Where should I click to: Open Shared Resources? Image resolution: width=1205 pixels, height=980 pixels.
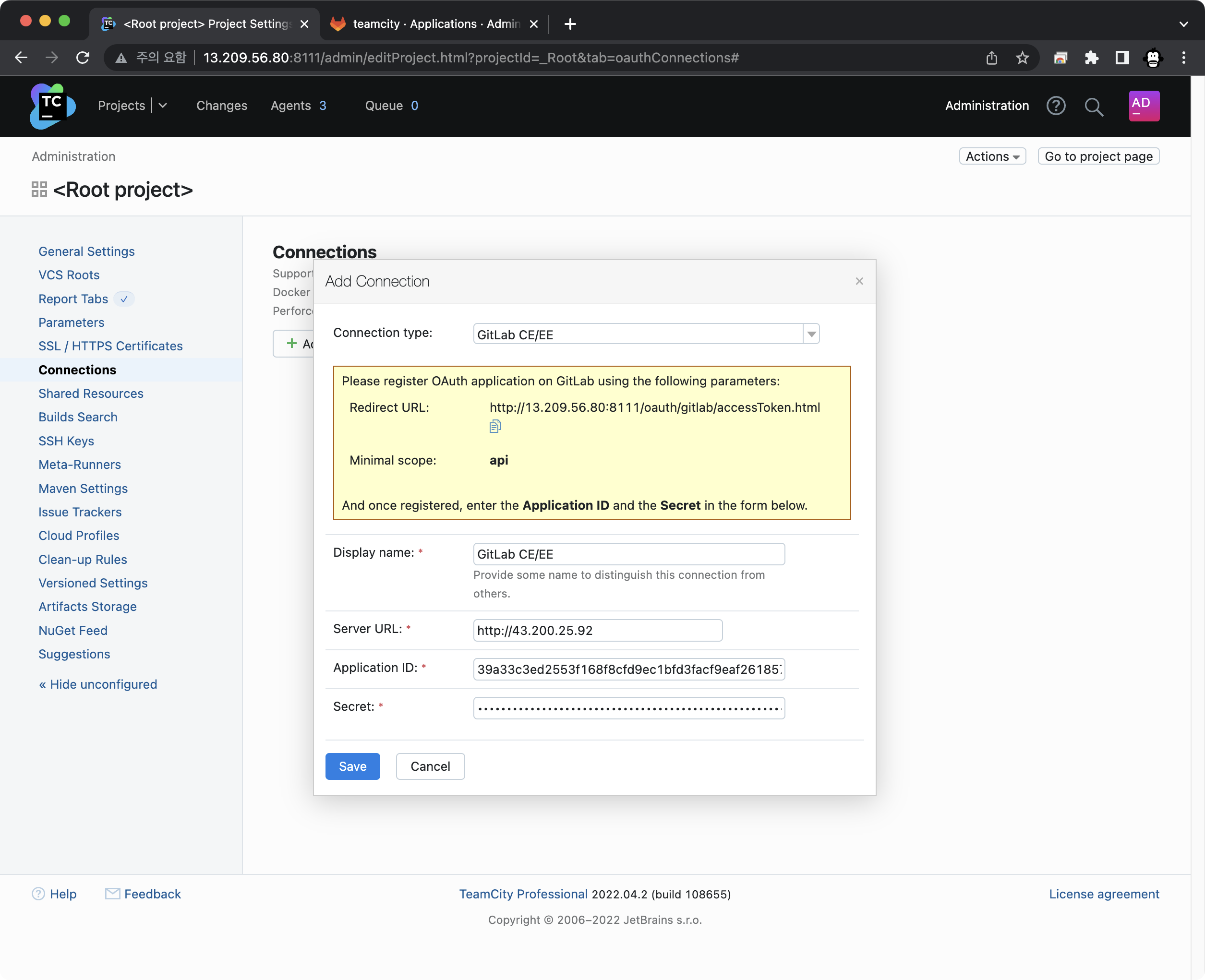pyautogui.click(x=91, y=394)
